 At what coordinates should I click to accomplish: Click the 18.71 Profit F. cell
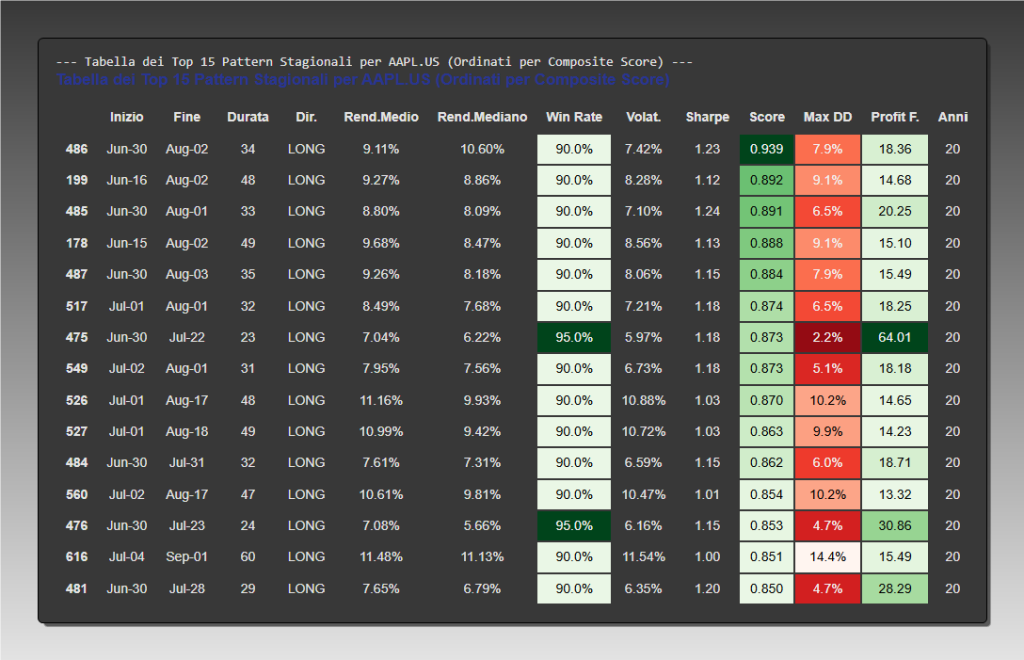click(x=895, y=462)
